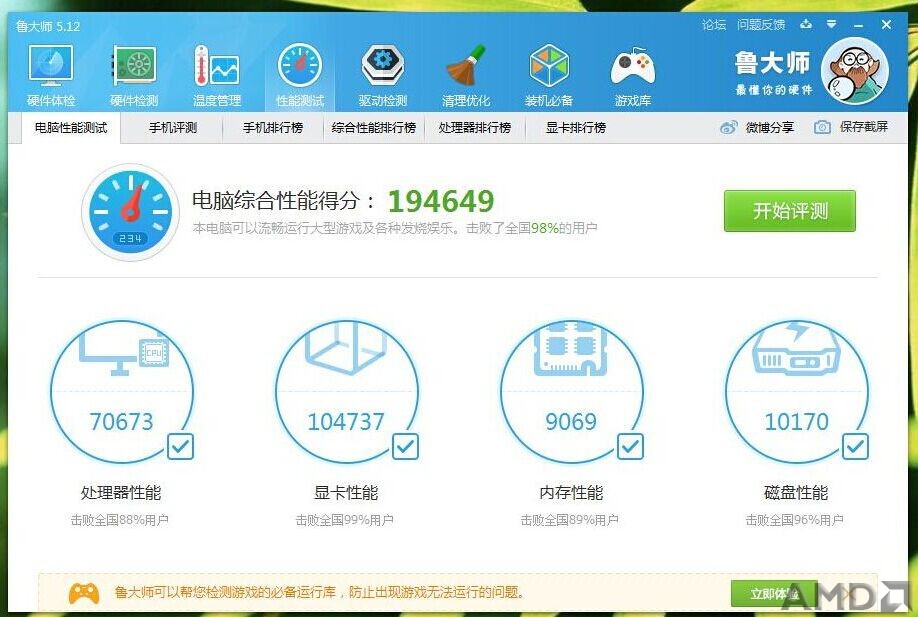This screenshot has width=918, height=617.
Task: Open the 硬件体检 hardware checkup tool
Action: (x=51, y=76)
